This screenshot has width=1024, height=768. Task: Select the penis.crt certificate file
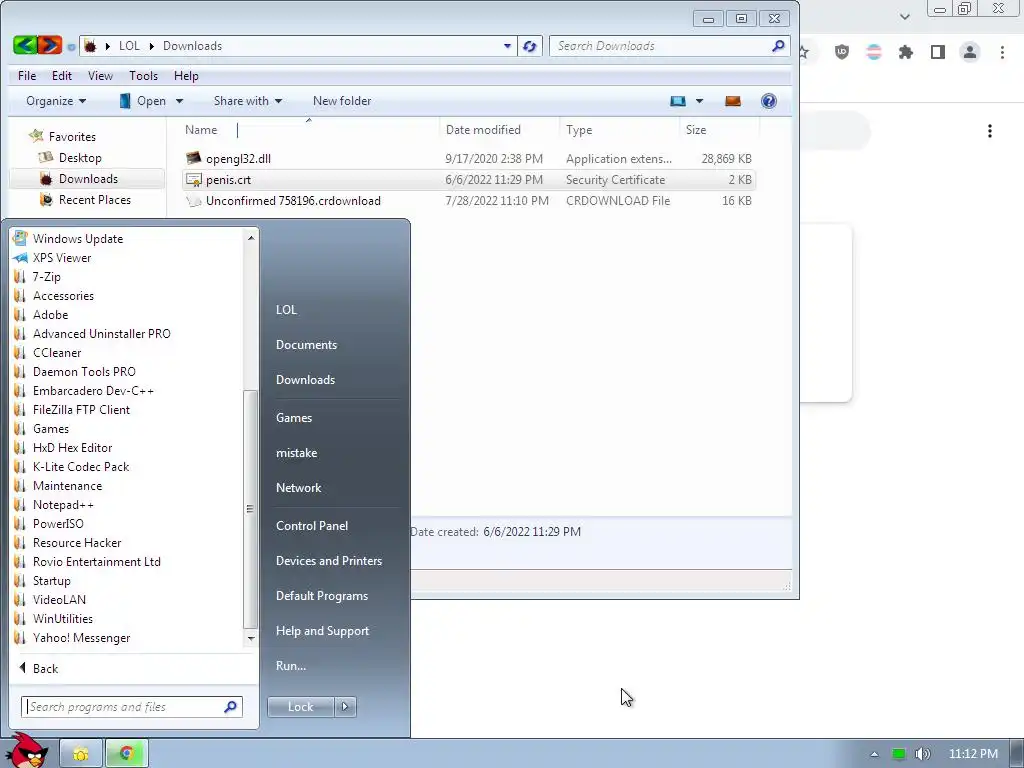[469, 180]
